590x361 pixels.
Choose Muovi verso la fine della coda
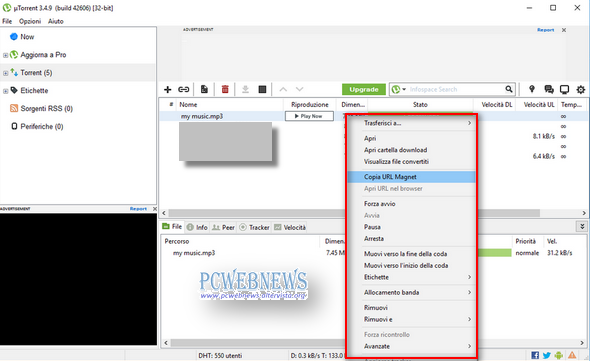click(x=411, y=254)
